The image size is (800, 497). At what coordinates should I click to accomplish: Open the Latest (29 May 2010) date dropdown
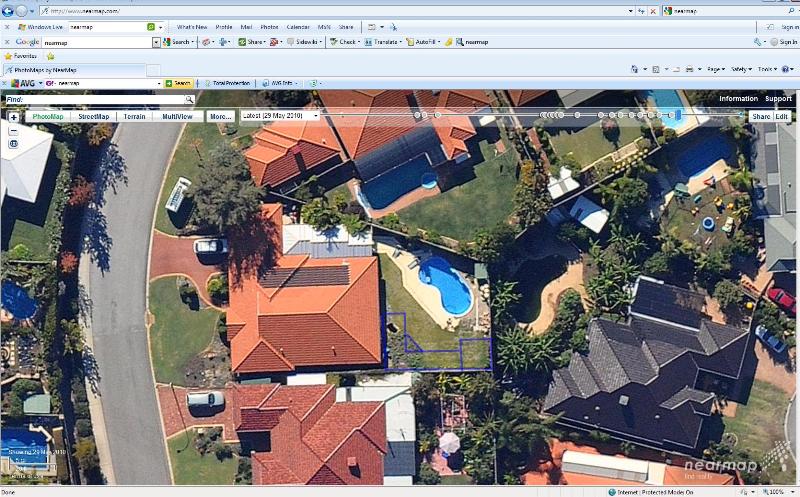coord(279,116)
